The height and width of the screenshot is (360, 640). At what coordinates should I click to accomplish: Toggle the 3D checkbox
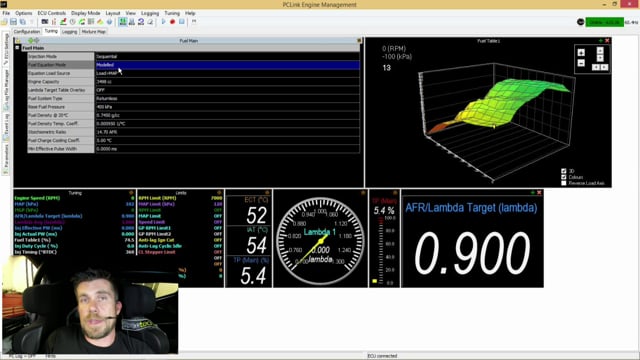[564, 171]
